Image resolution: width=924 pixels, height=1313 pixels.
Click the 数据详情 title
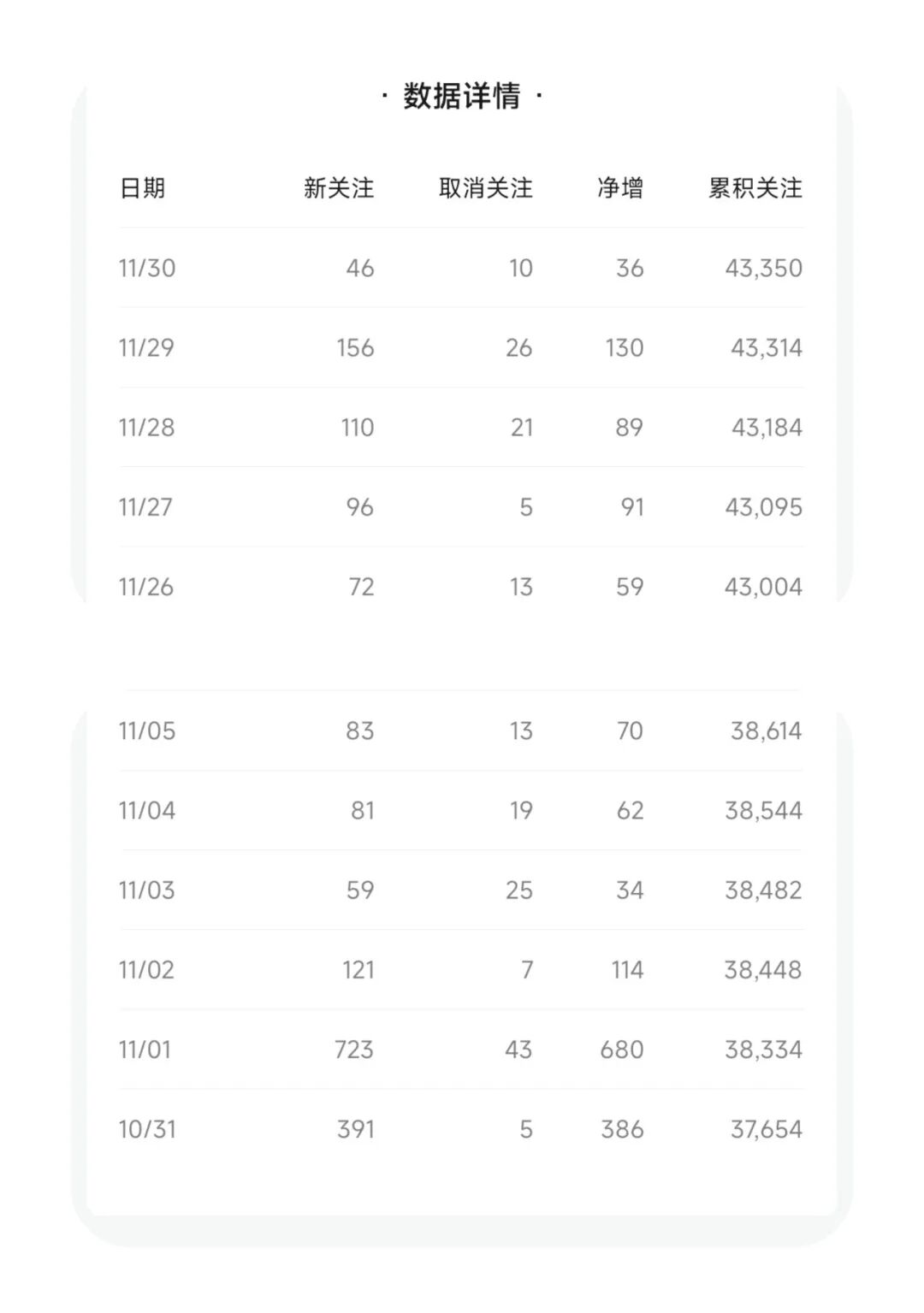pos(462,96)
